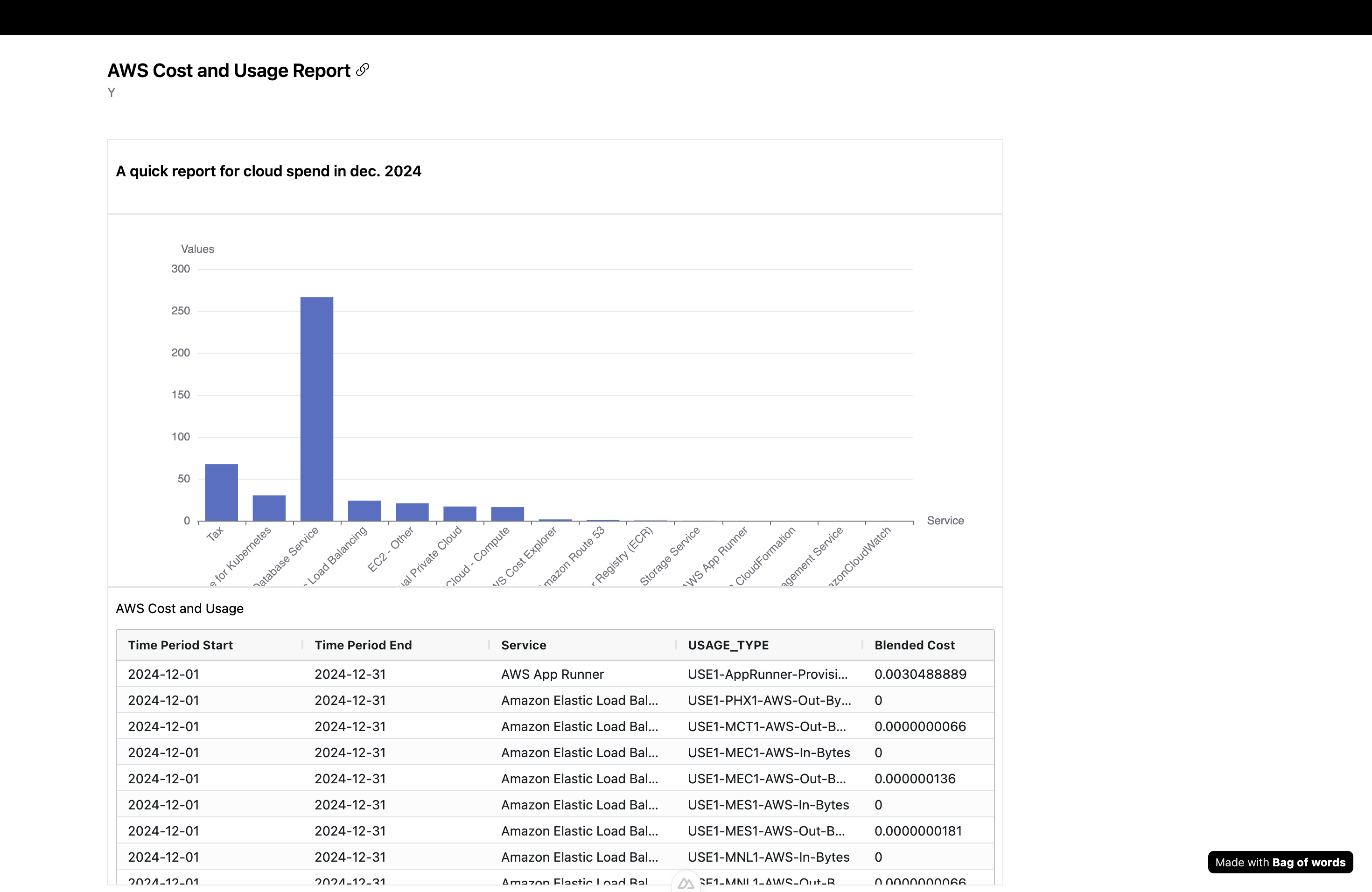Click the link icon beside the report title
Viewport: 1372px width, 892px height.
point(362,70)
